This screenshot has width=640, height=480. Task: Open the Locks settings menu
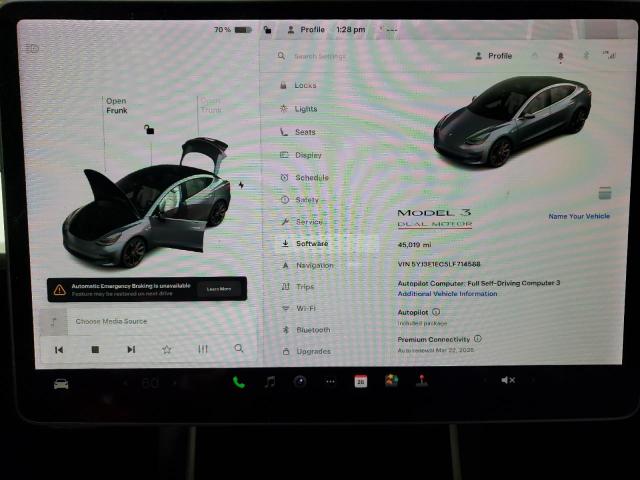click(298, 85)
